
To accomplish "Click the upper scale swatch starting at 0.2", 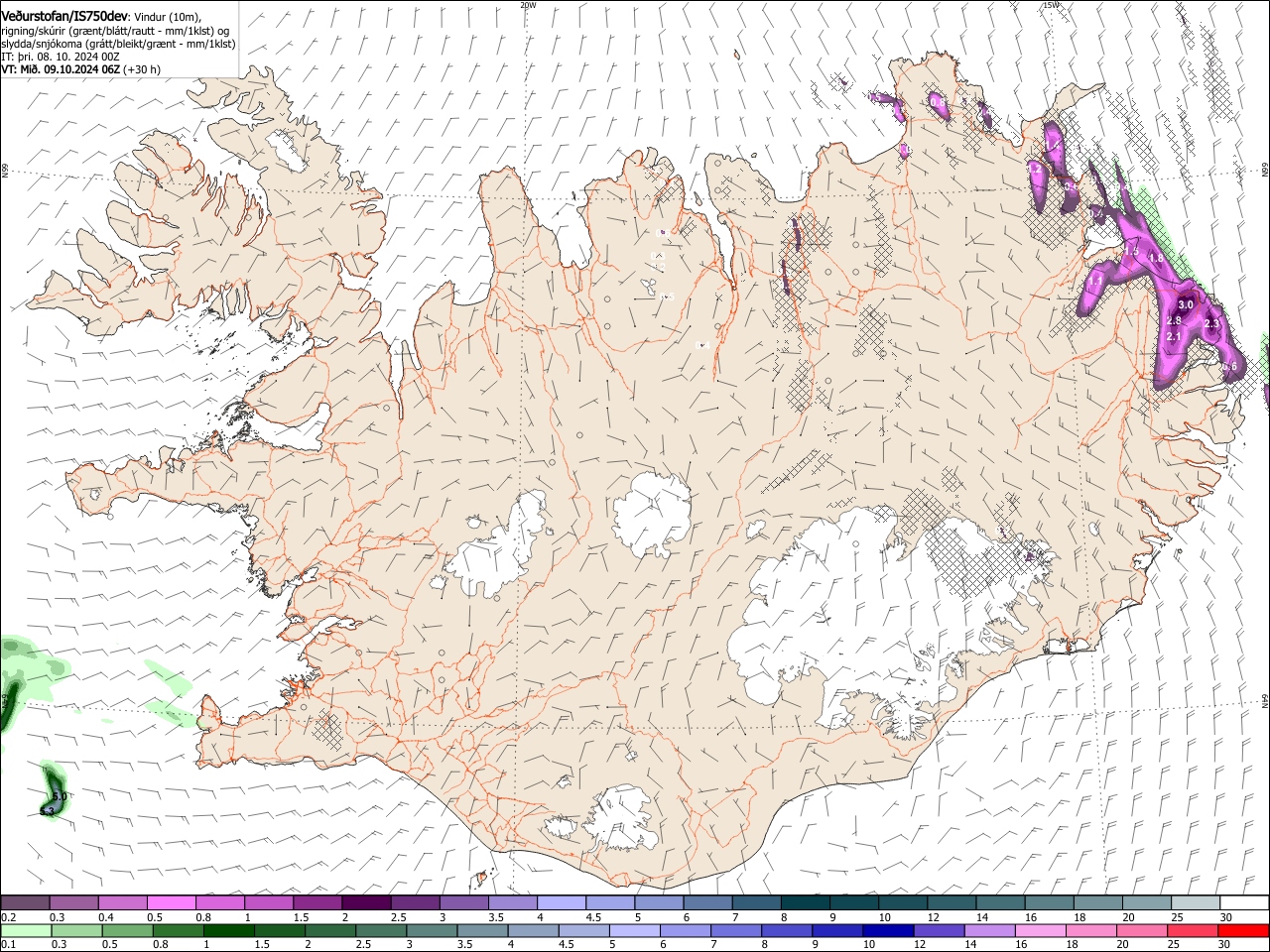I will [x=25, y=903].
